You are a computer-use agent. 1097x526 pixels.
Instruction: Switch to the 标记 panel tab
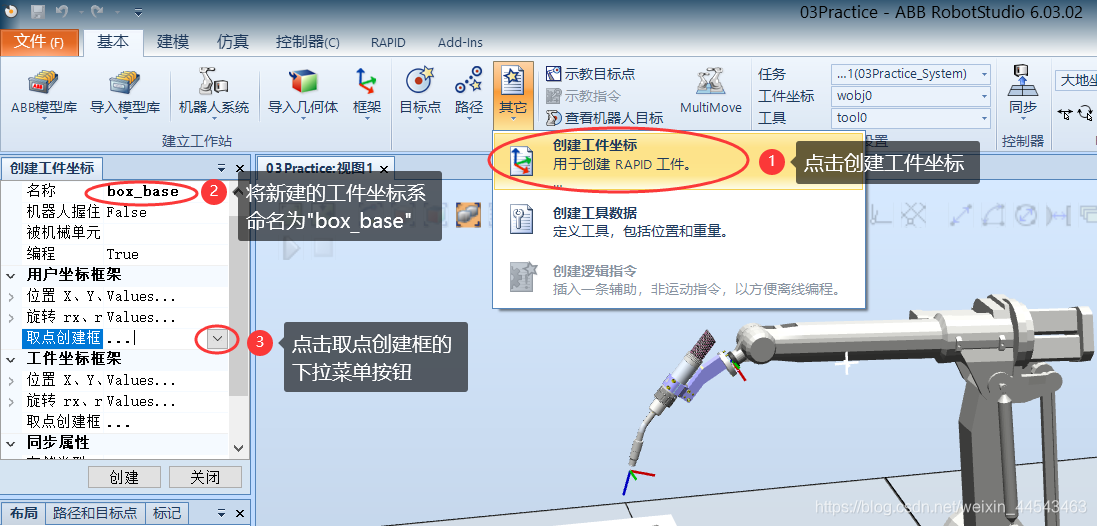(x=167, y=513)
